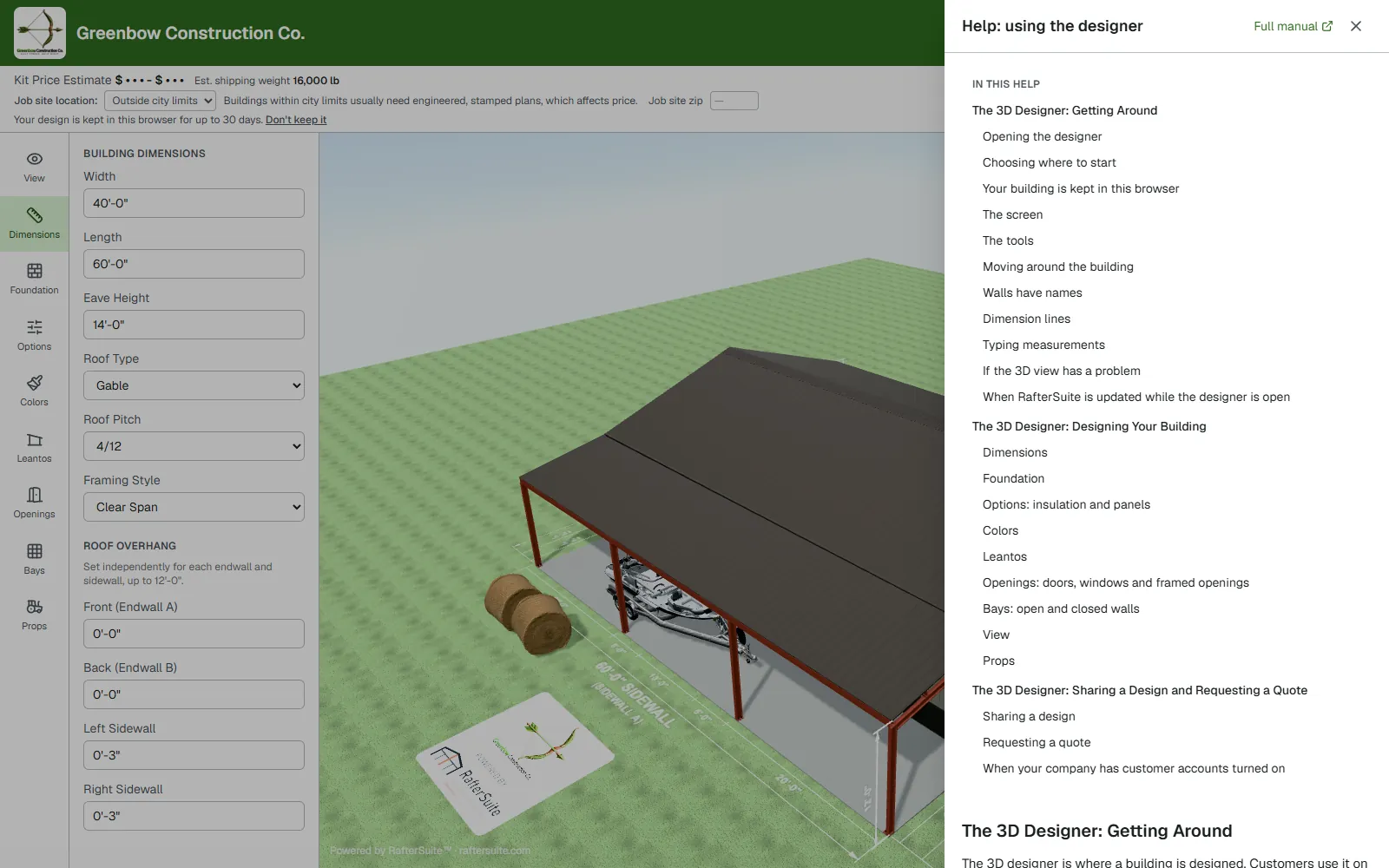
Task: Go to 'Designing Your Building' section link
Action: (x=1089, y=426)
